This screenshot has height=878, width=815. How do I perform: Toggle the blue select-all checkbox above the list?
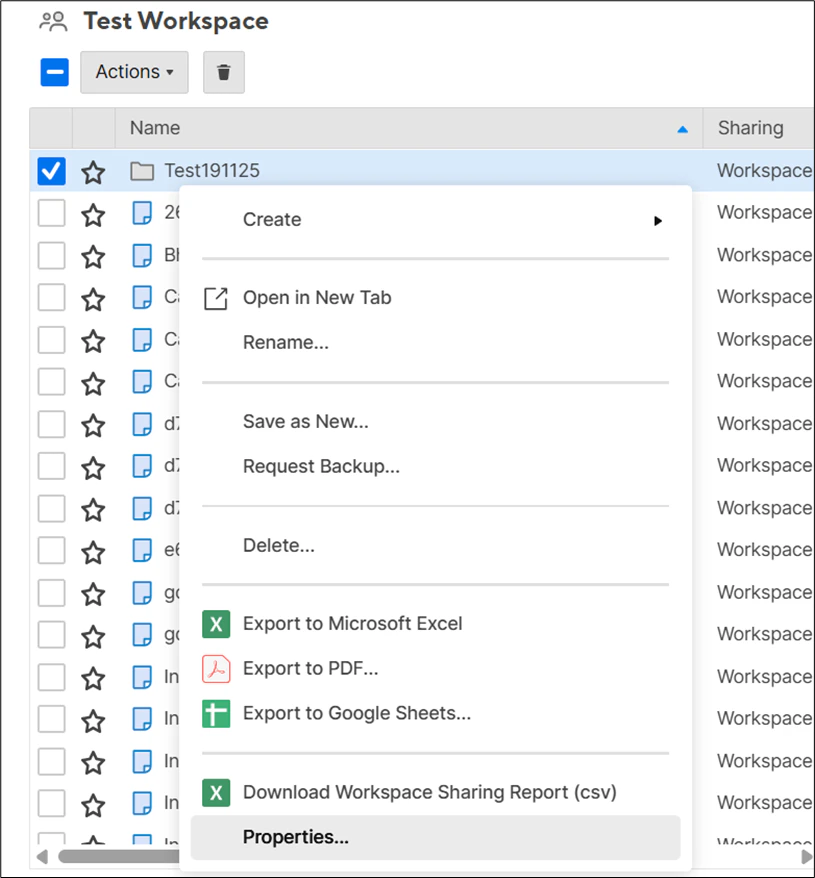(54, 72)
